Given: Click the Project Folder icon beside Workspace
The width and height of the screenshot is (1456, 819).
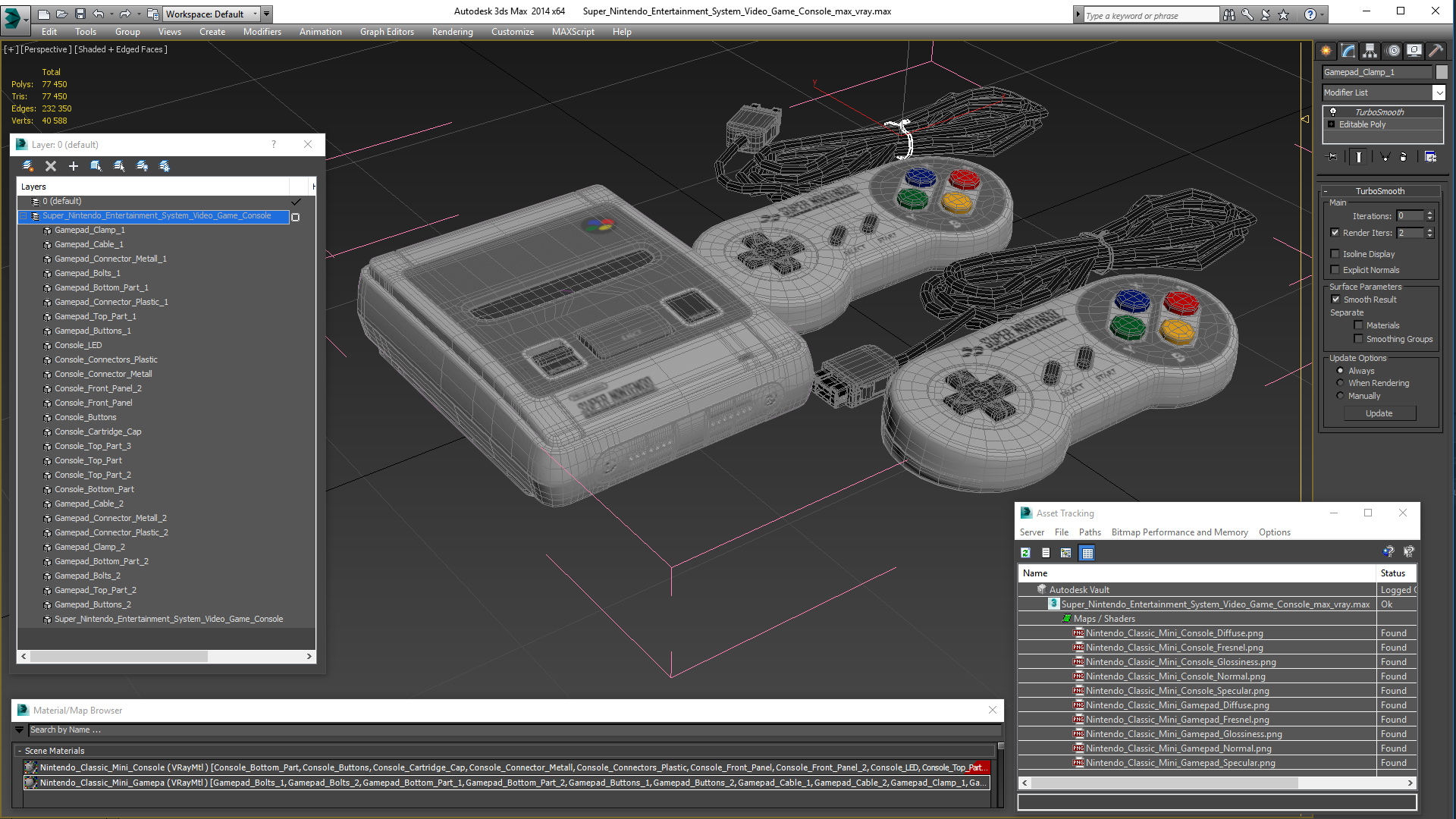Looking at the screenshot, I should (x=153, y=14).
